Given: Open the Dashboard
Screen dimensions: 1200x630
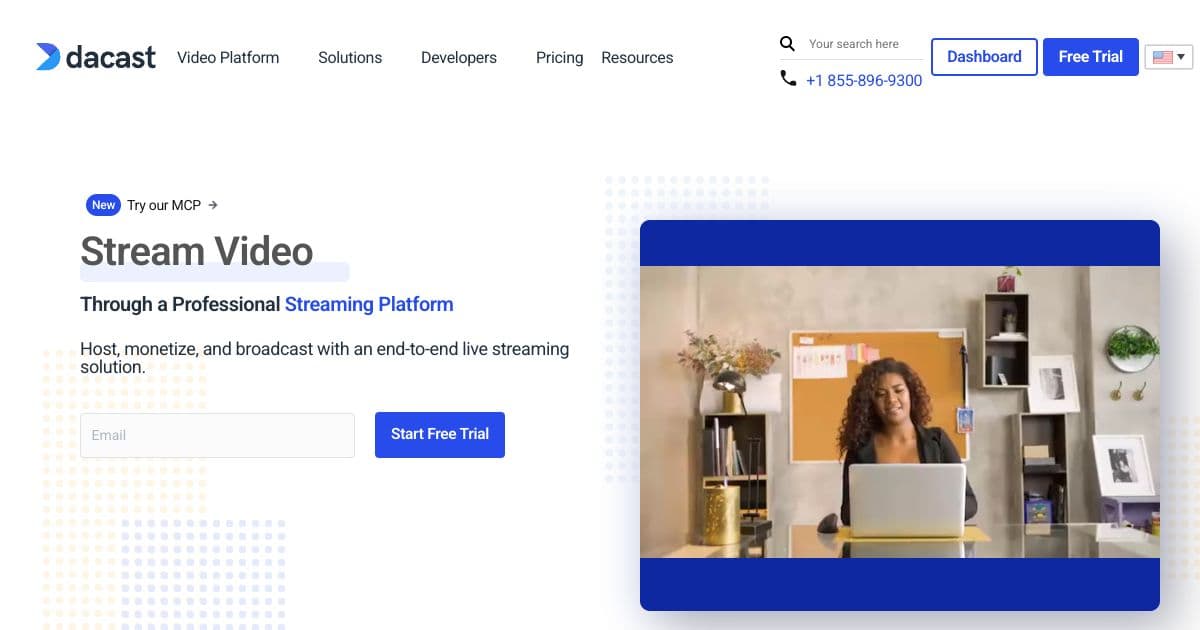Looking at the screenshot, I should tap(983, 57).
